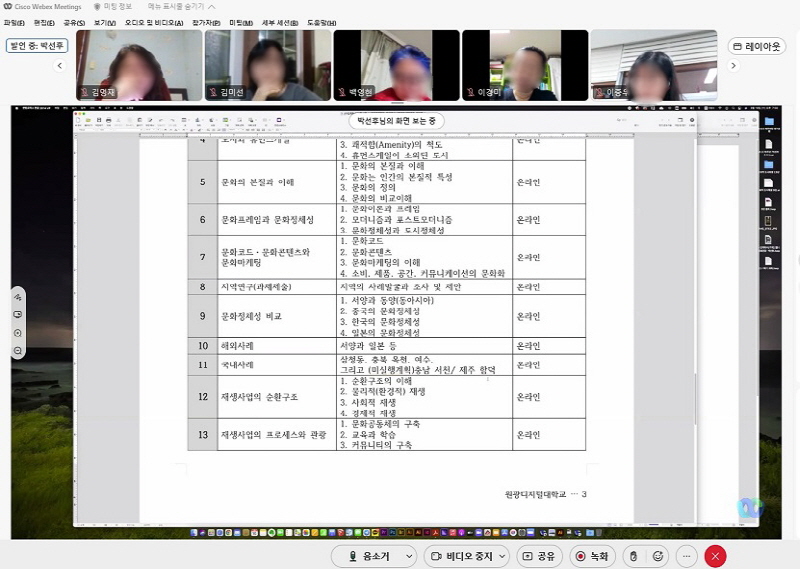800x569 pixels.
Task: Open the 보기(V) menu
Action: coord(105,23)
